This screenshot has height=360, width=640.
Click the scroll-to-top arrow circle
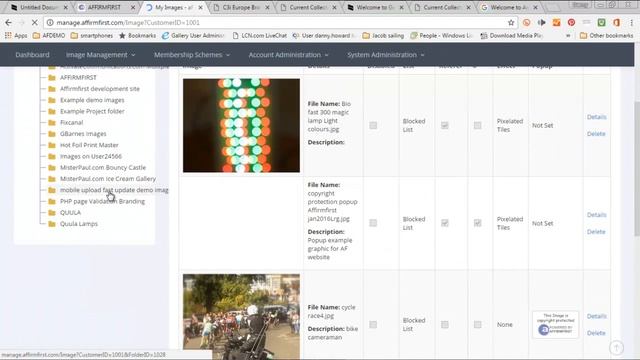pos(616,348)
